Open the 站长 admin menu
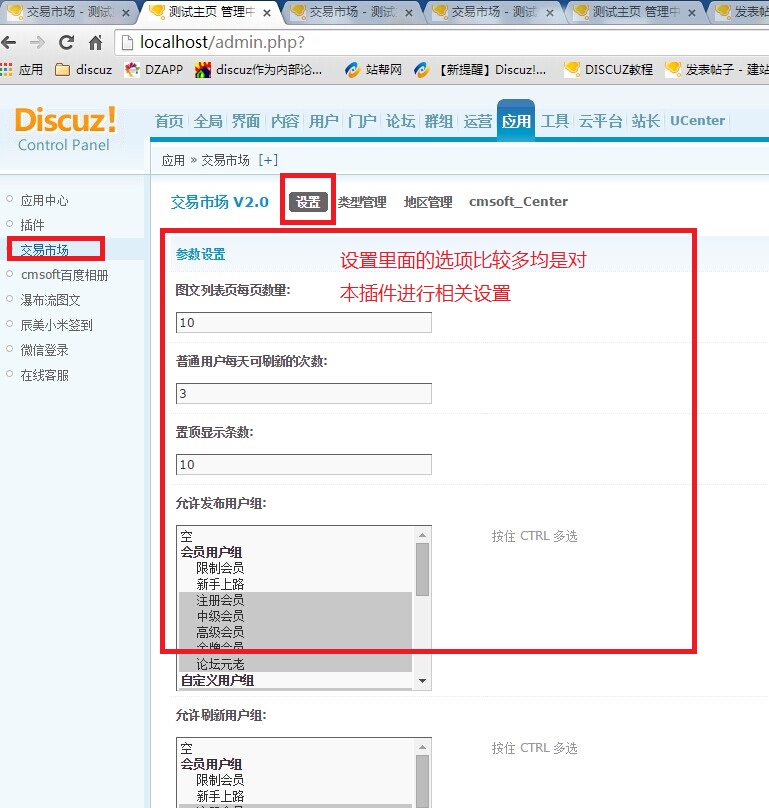 click(x=645, y=121)
